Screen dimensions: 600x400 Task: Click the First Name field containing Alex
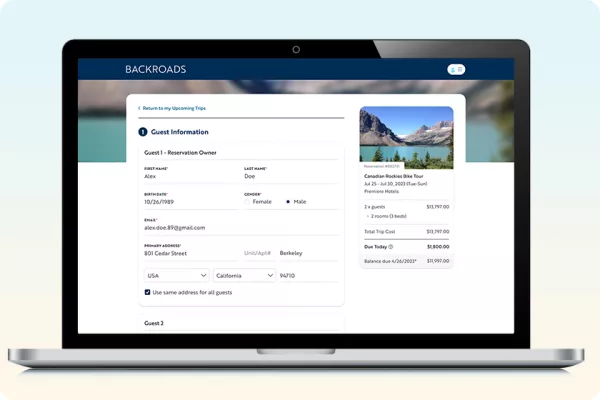pyautogui.click(x=190, y=176)
